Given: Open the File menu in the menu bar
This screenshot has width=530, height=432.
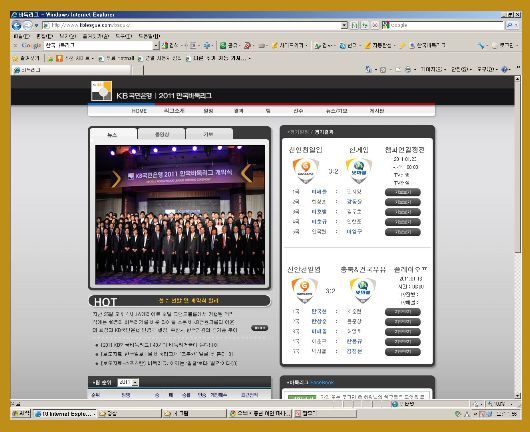Looking at the screenshot, I should tap(22, 36).
